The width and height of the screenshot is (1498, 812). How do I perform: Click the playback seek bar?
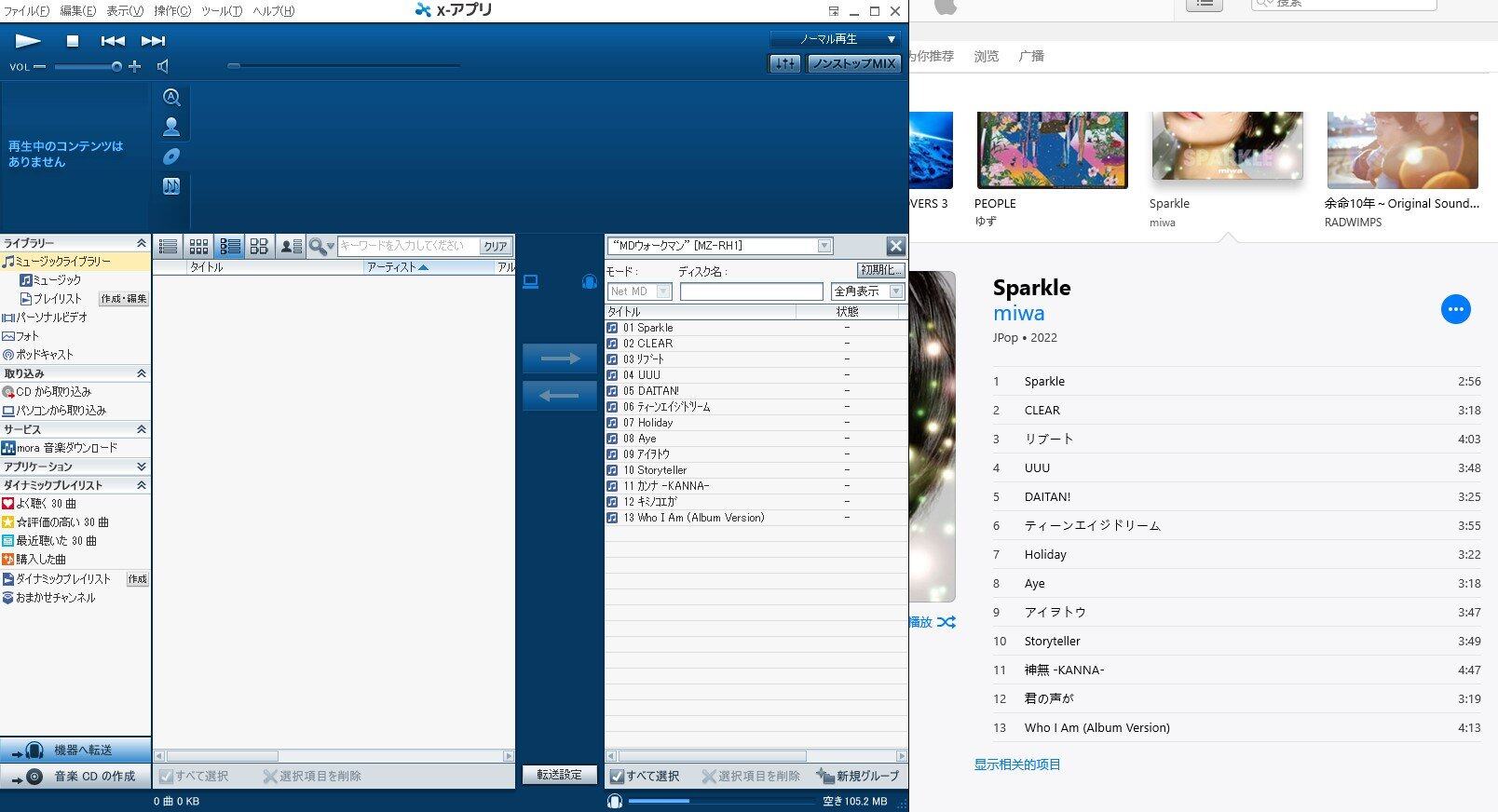click(x=345, y=66)
